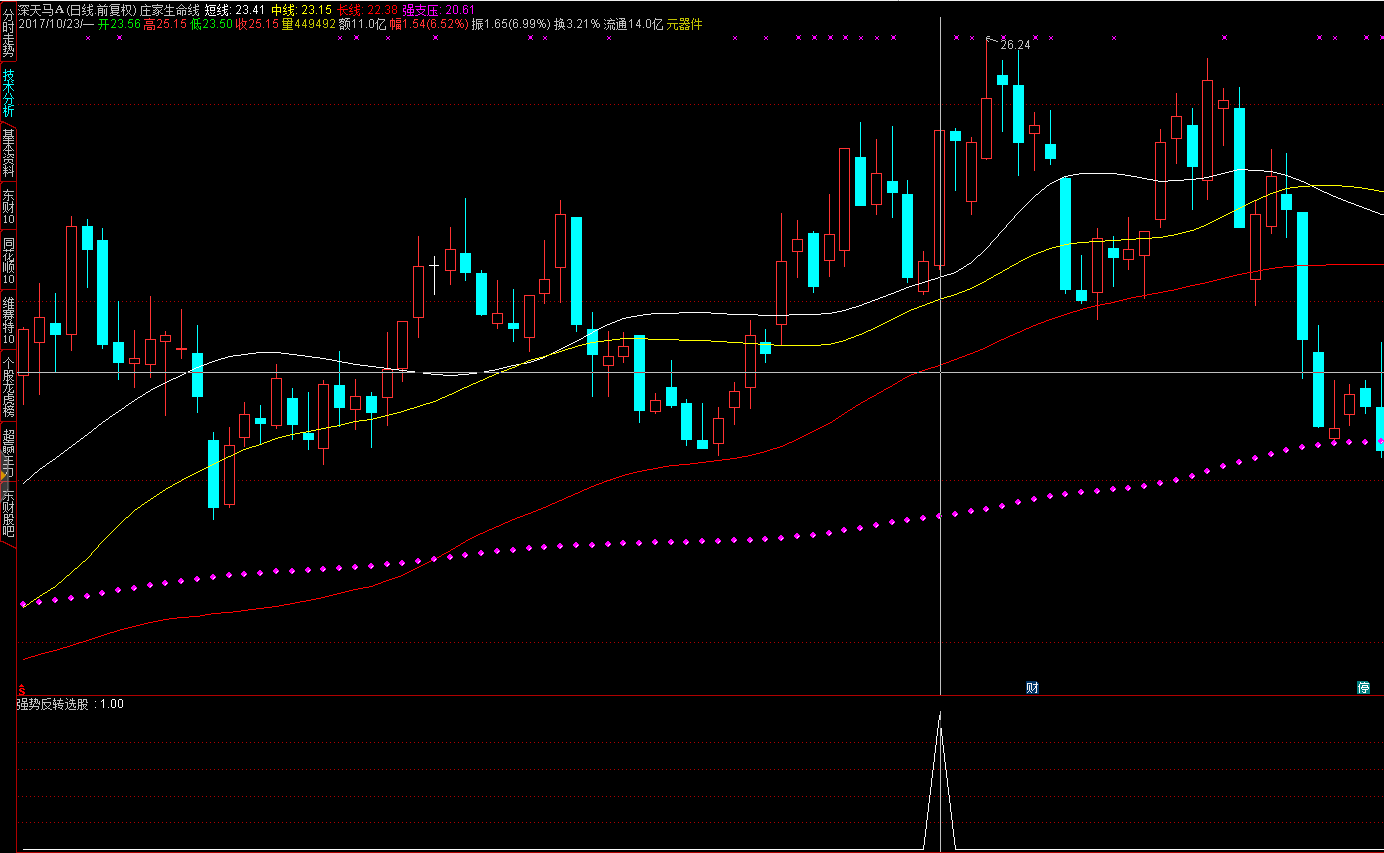Screen dimensions: 1384x853
Task: Click the 短线: 23.41 value
Action: [x=235, y=9]
